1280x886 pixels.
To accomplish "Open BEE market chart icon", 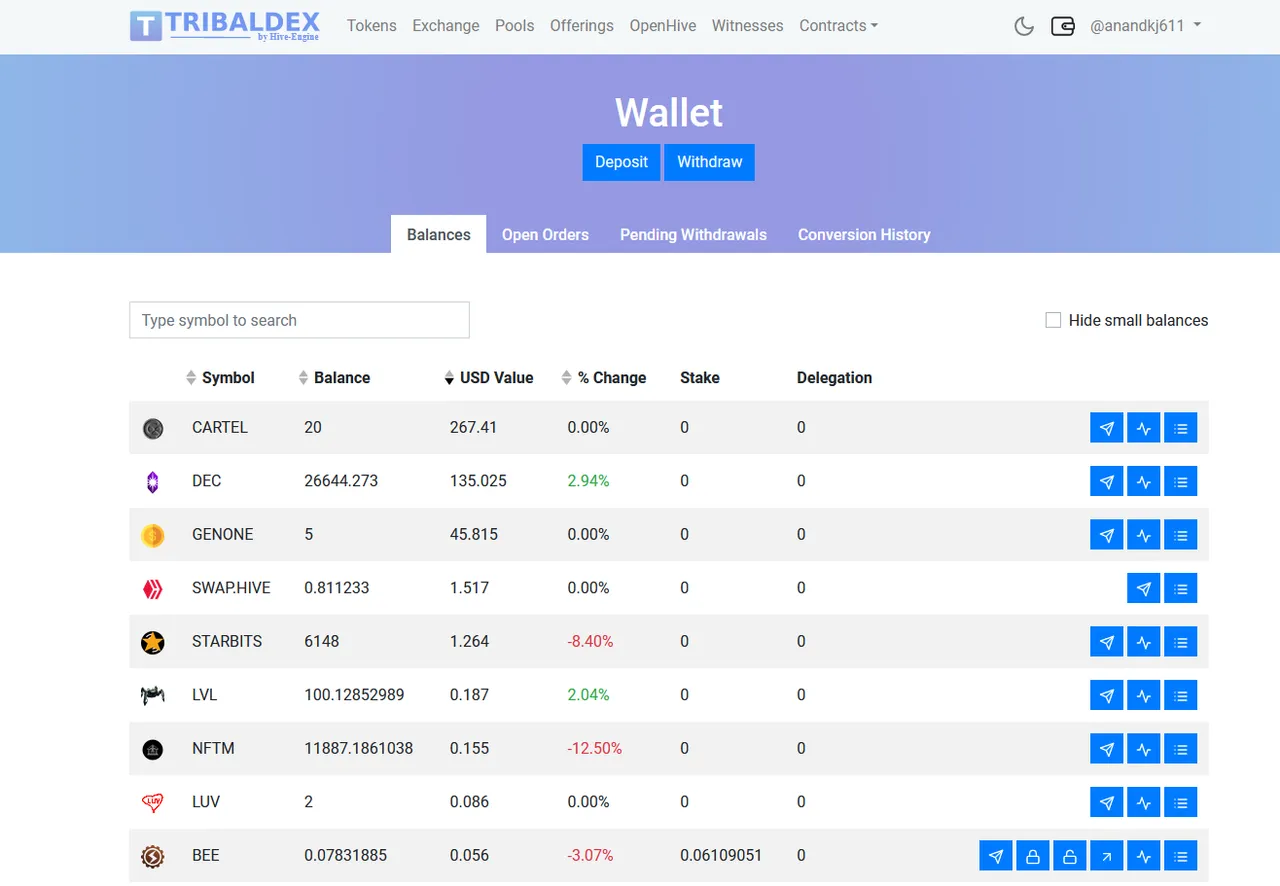I will (x=1144, y=856).
